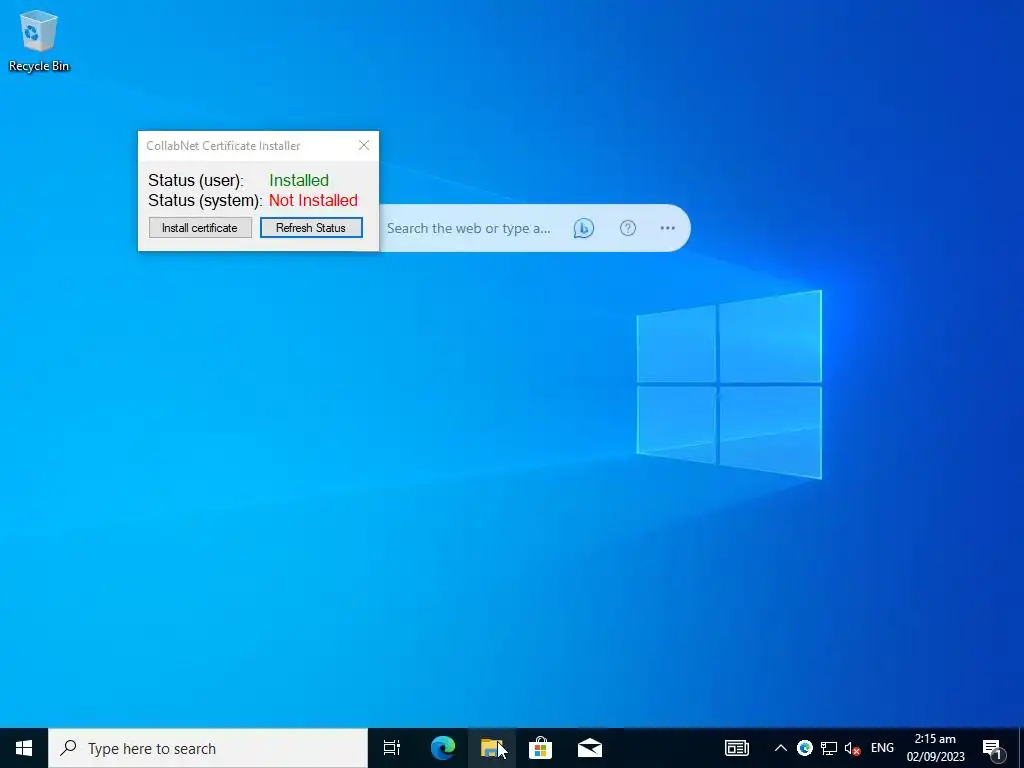Click the muted volume tray icon

click(852, 749)
